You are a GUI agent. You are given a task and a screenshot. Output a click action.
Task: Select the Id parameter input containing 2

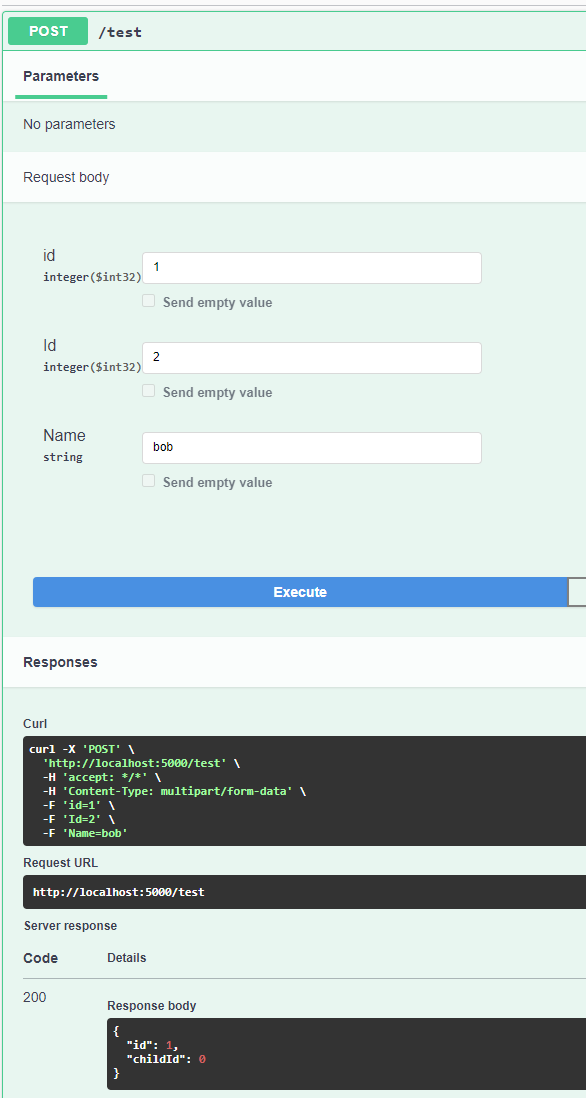coord(311,358)
